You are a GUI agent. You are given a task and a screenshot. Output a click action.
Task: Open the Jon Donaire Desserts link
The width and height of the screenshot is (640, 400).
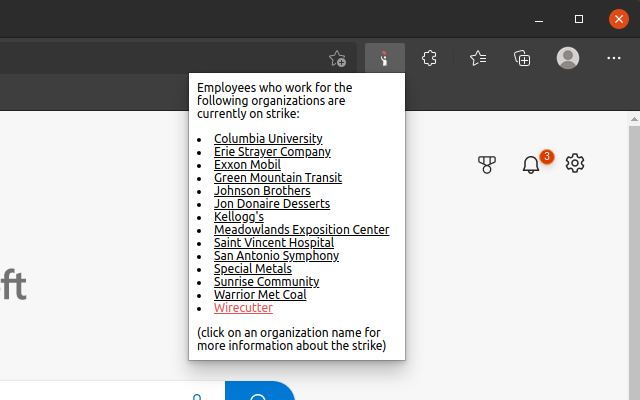(x=272, y=204)
